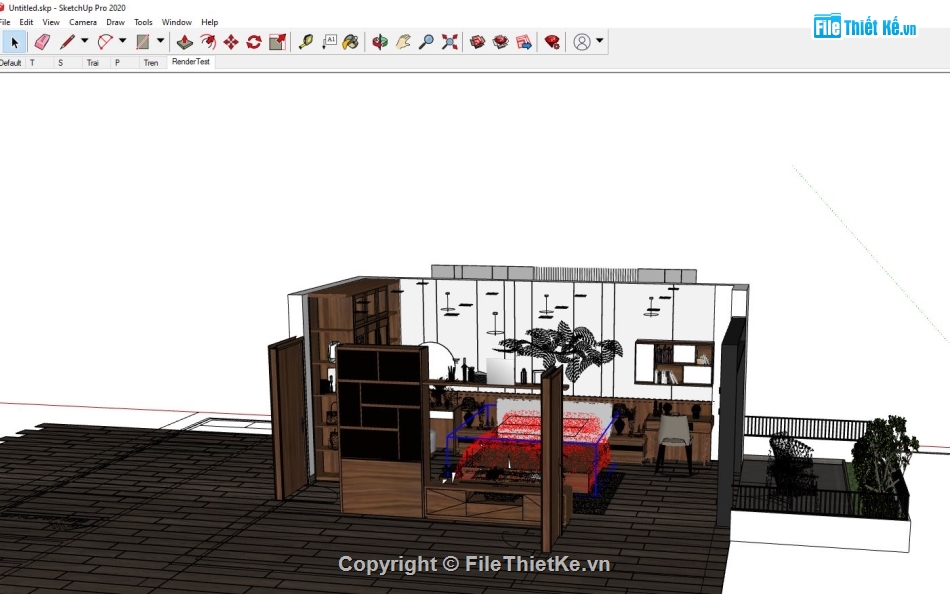The width and height of the screenshot is (950, 594).
Task: Open the Help menu
Action: pos(210,22)
